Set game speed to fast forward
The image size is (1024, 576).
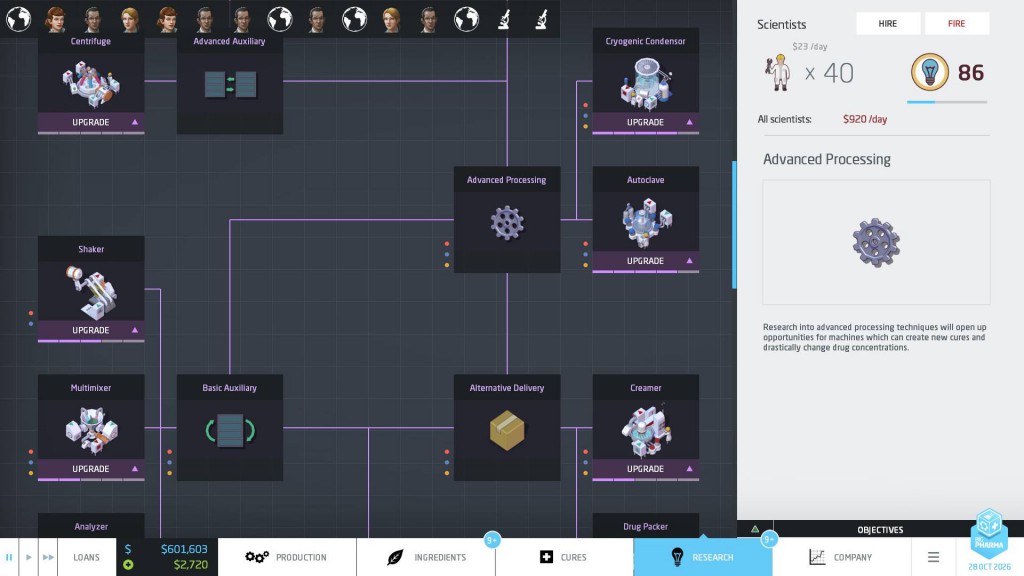coord(48,557)
